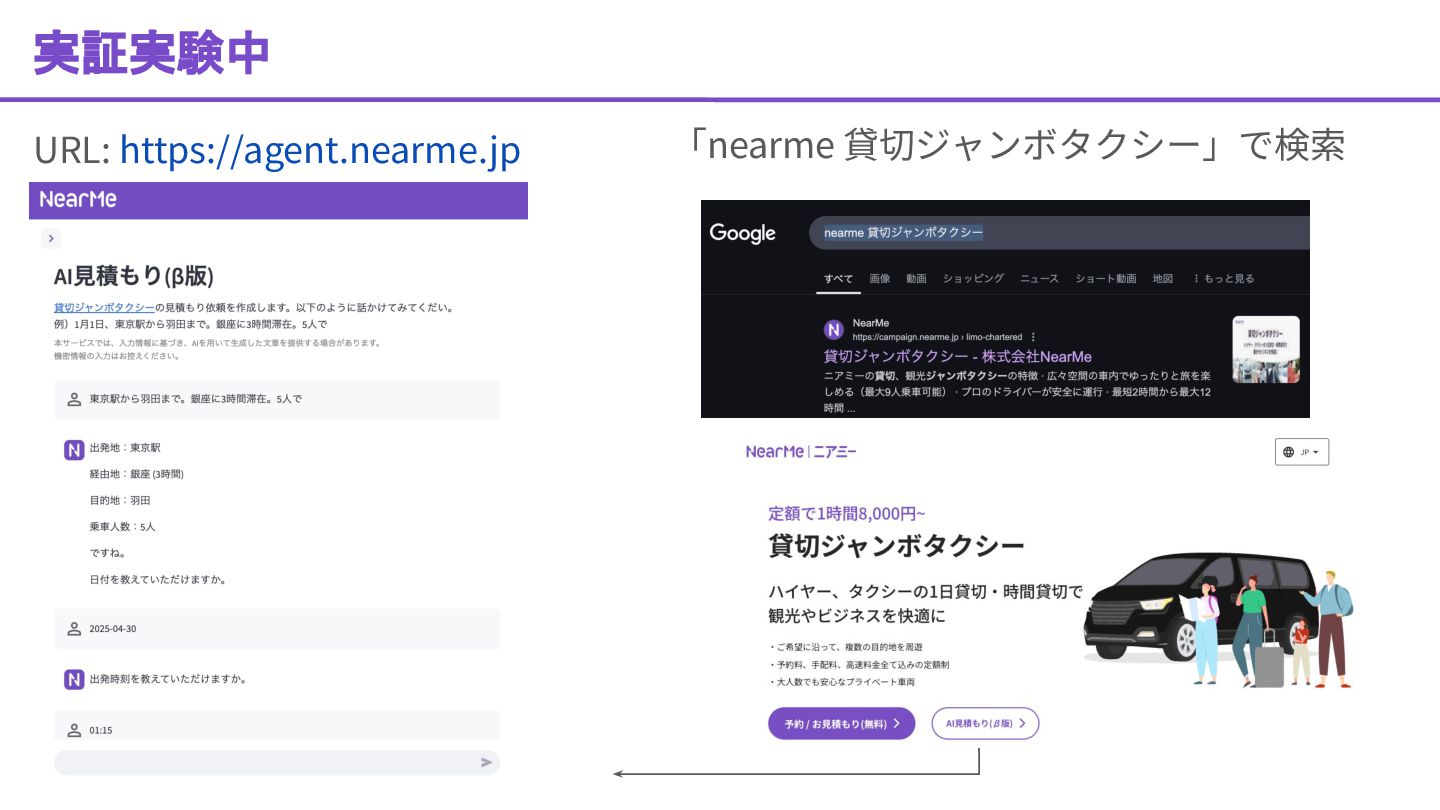Image resolution: width=1440 pixels, height=810 pixels.
Task: Select the ショッピング search tab
Action: [x=973, y=278]
